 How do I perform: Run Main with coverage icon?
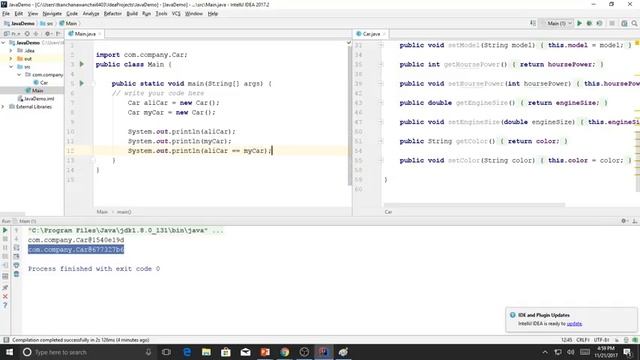click(x=599, y=24)
